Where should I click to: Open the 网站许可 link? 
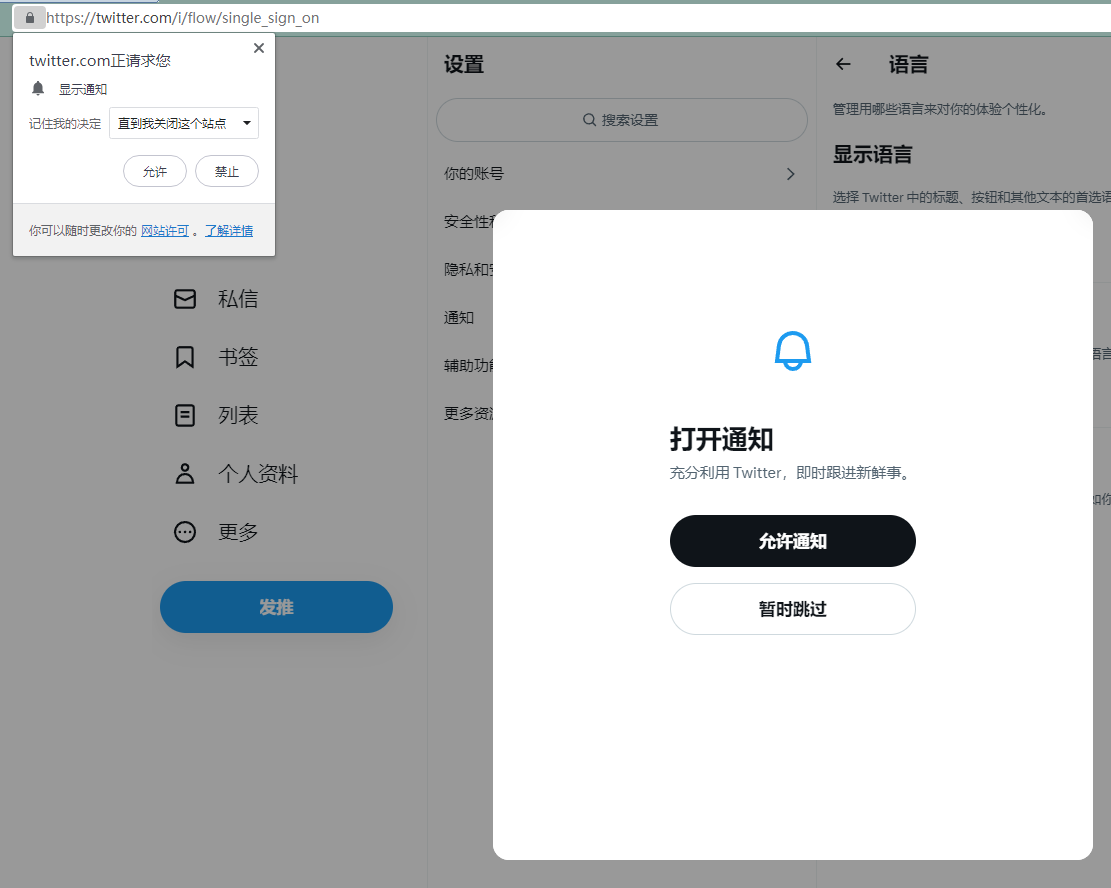(165, 230)
